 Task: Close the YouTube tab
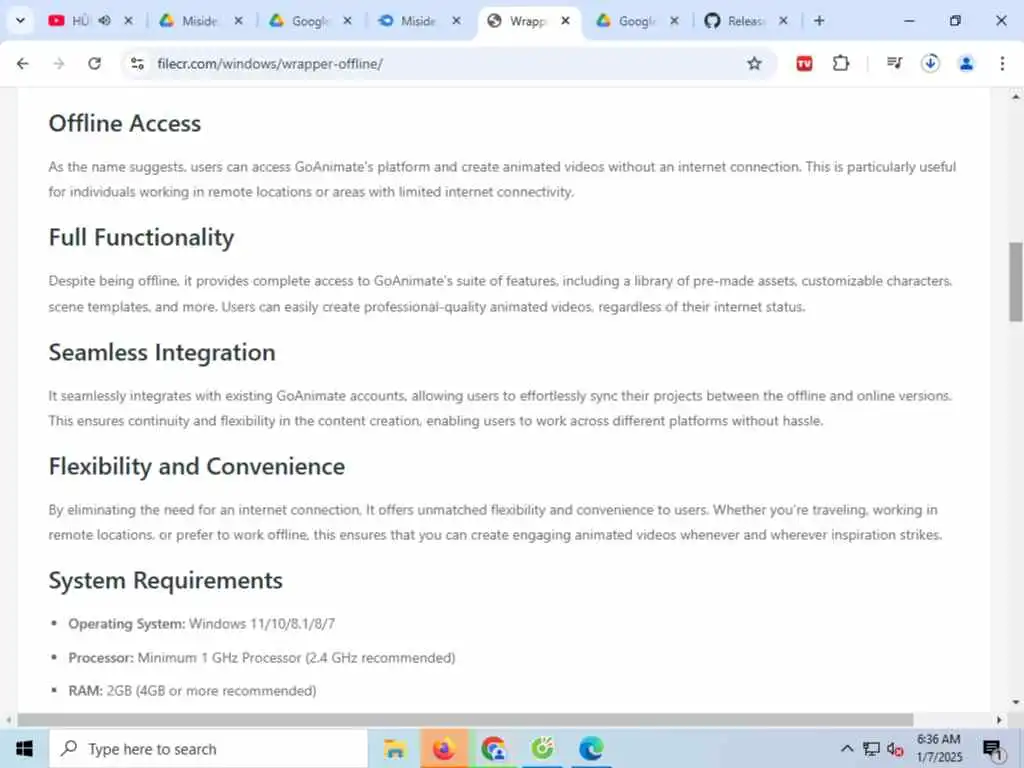(x=129, y=21)
